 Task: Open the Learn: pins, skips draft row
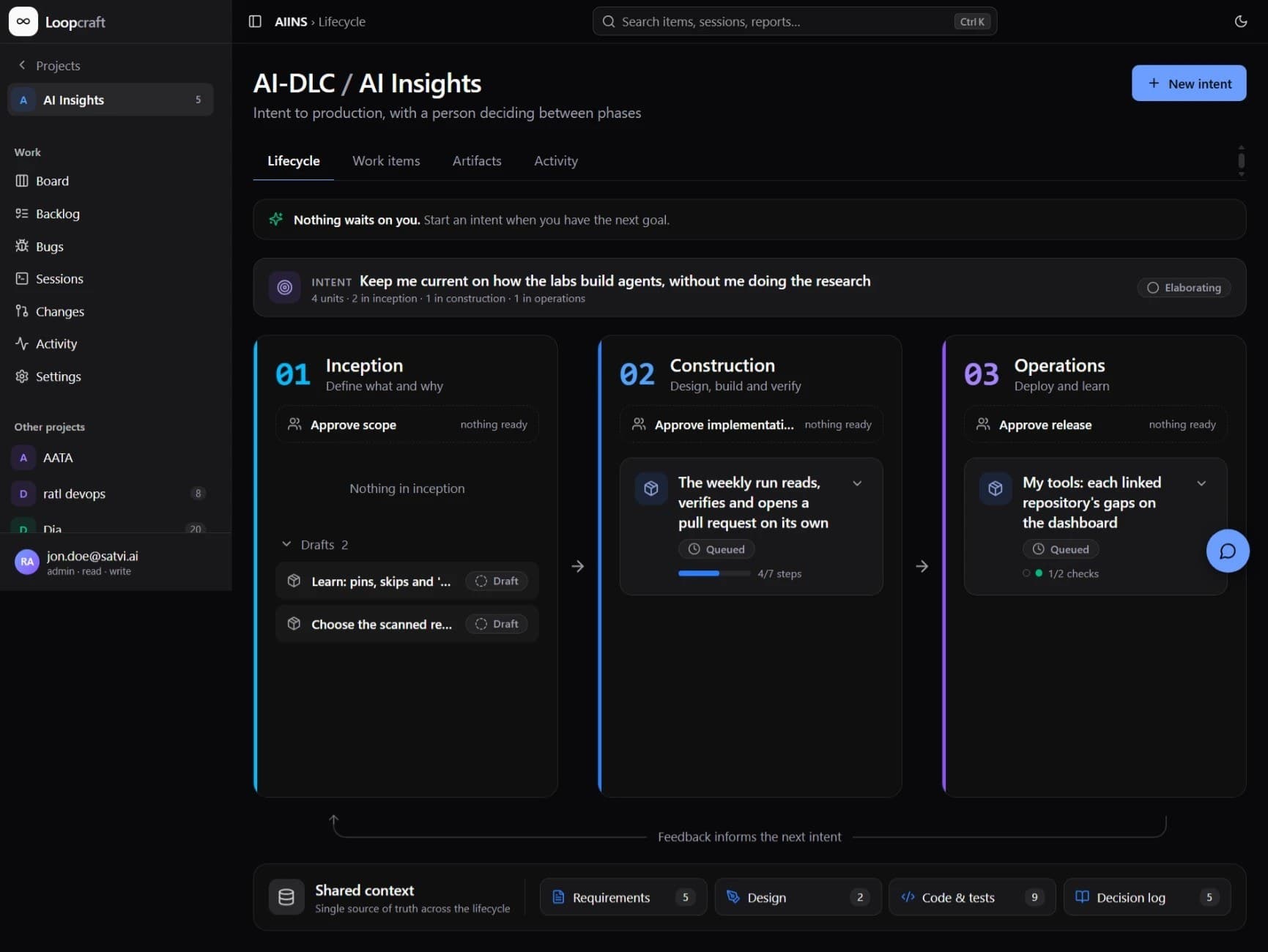point(407,581)
